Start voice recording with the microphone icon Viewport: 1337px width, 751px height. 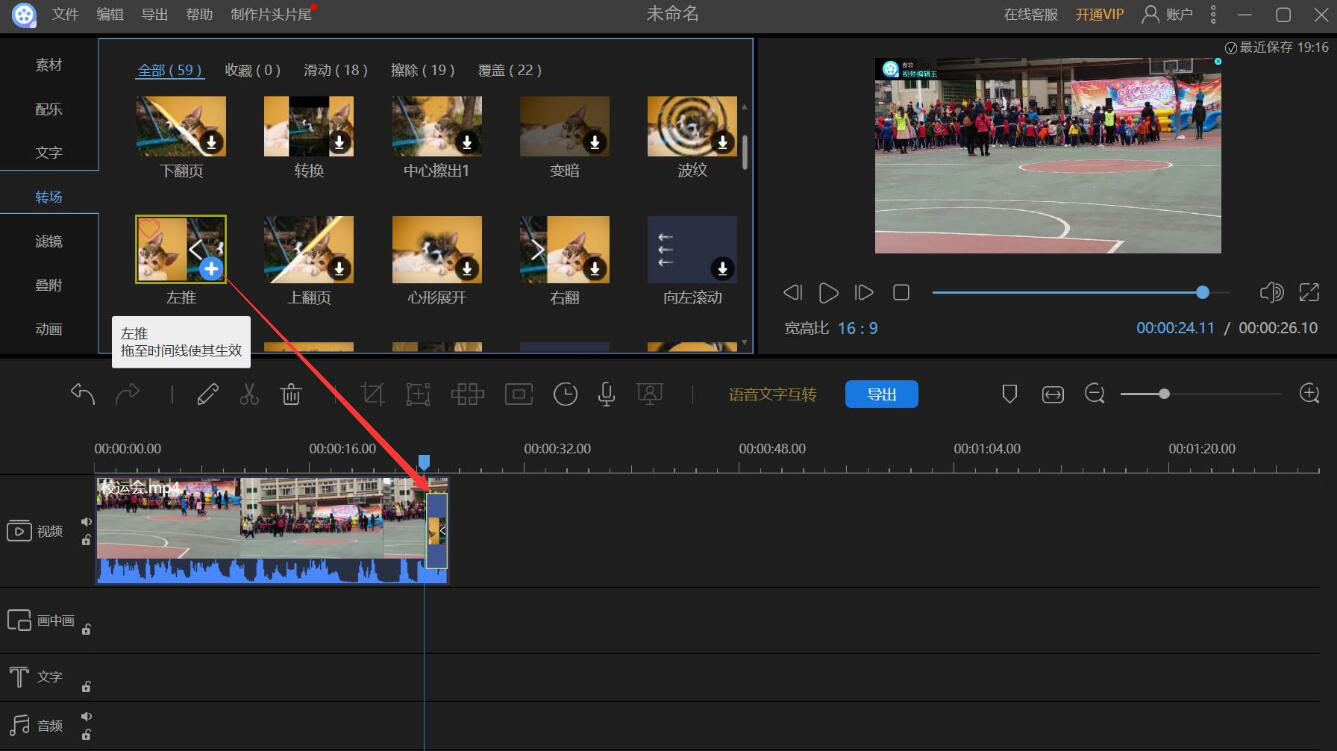[x=606, y=394]
